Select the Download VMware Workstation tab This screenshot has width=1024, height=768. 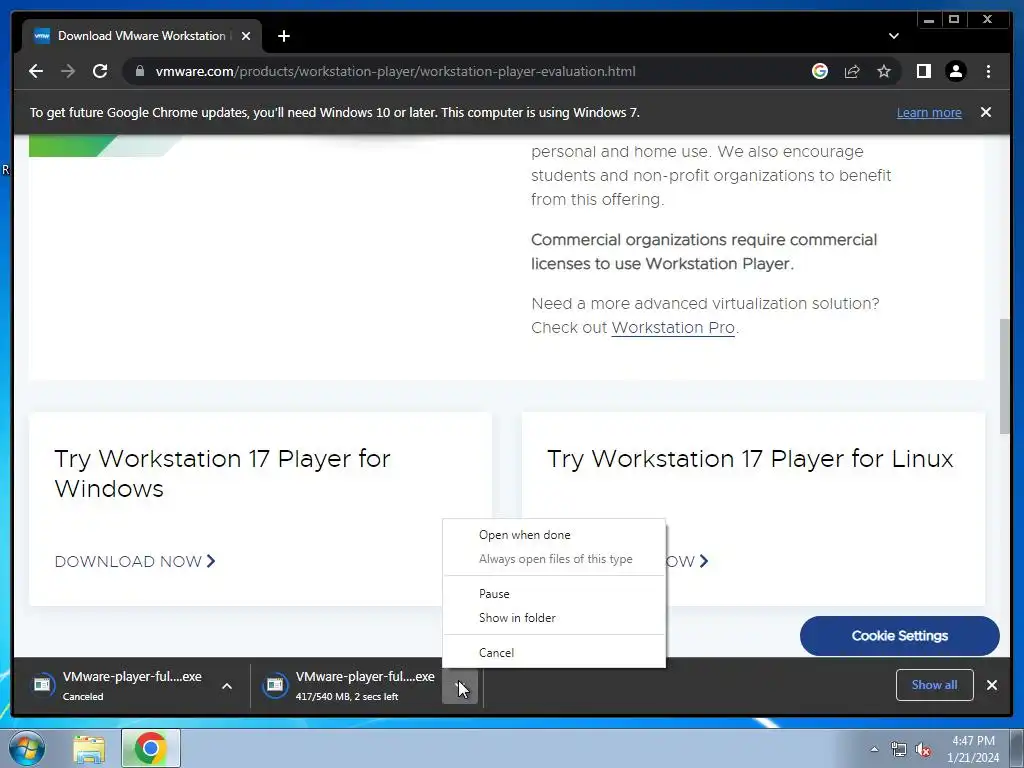tap(142, 36)
